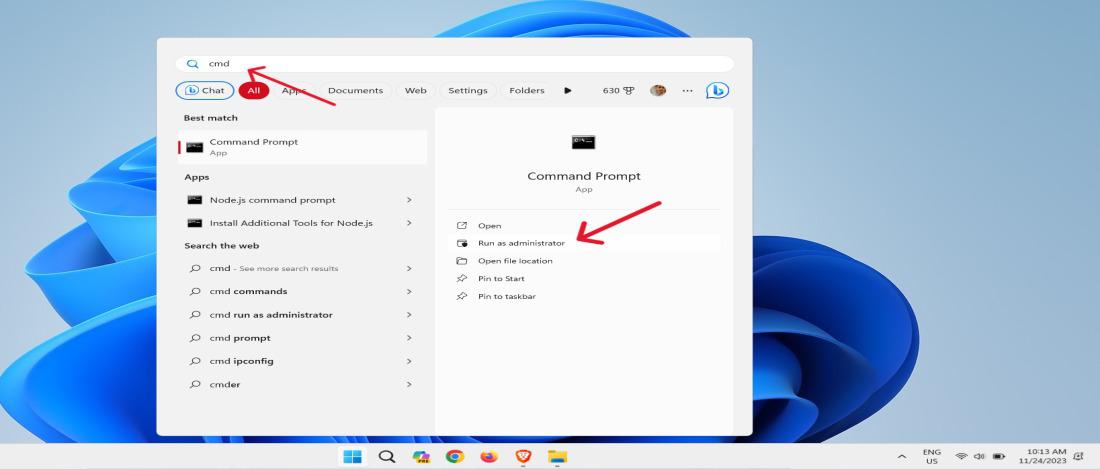1100x469 pixels.
Task: Open the notification bell in system tray
Action: tap(1078, 457)
